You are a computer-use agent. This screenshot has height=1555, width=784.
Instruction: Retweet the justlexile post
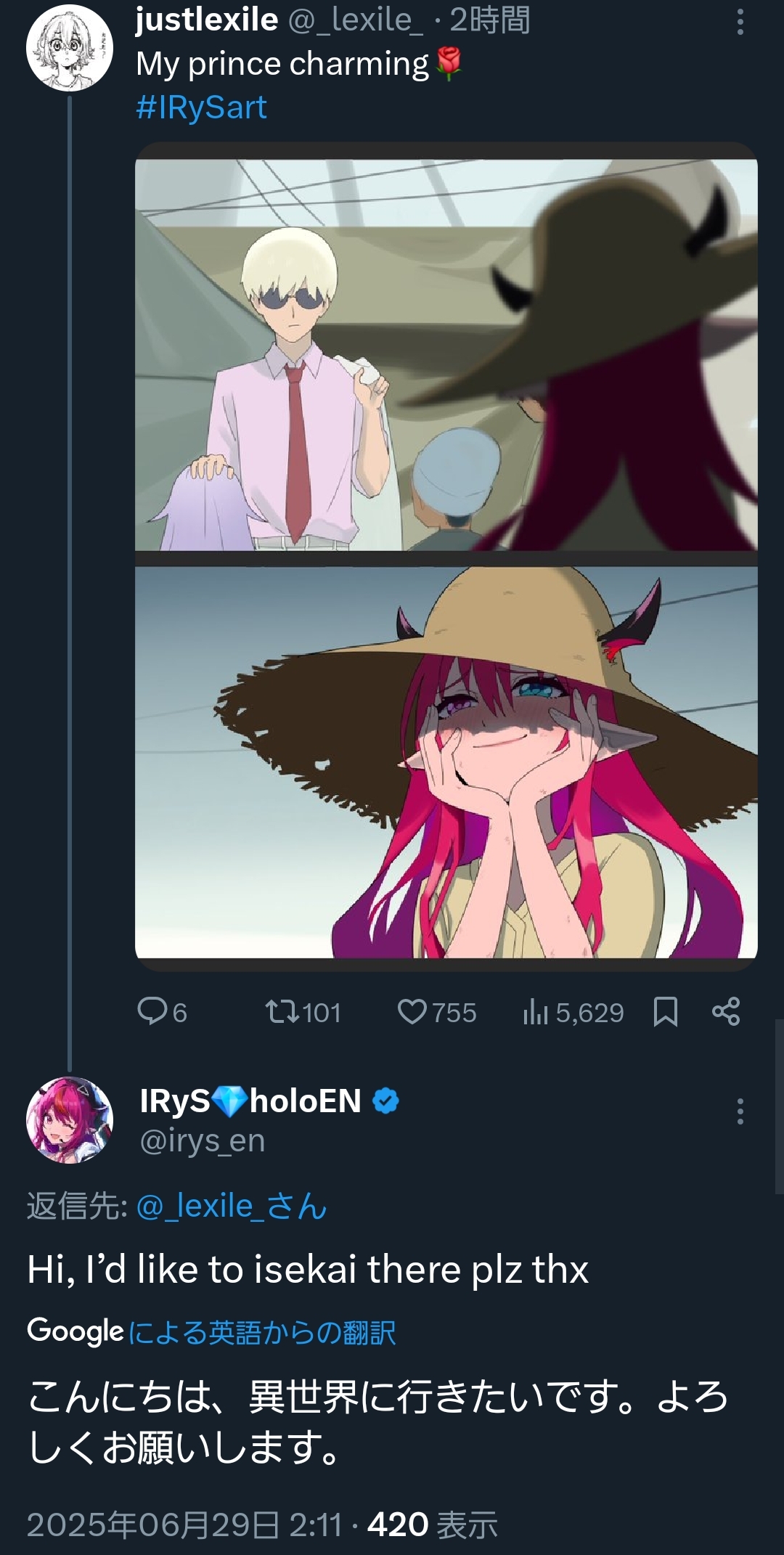(282, 1012)
